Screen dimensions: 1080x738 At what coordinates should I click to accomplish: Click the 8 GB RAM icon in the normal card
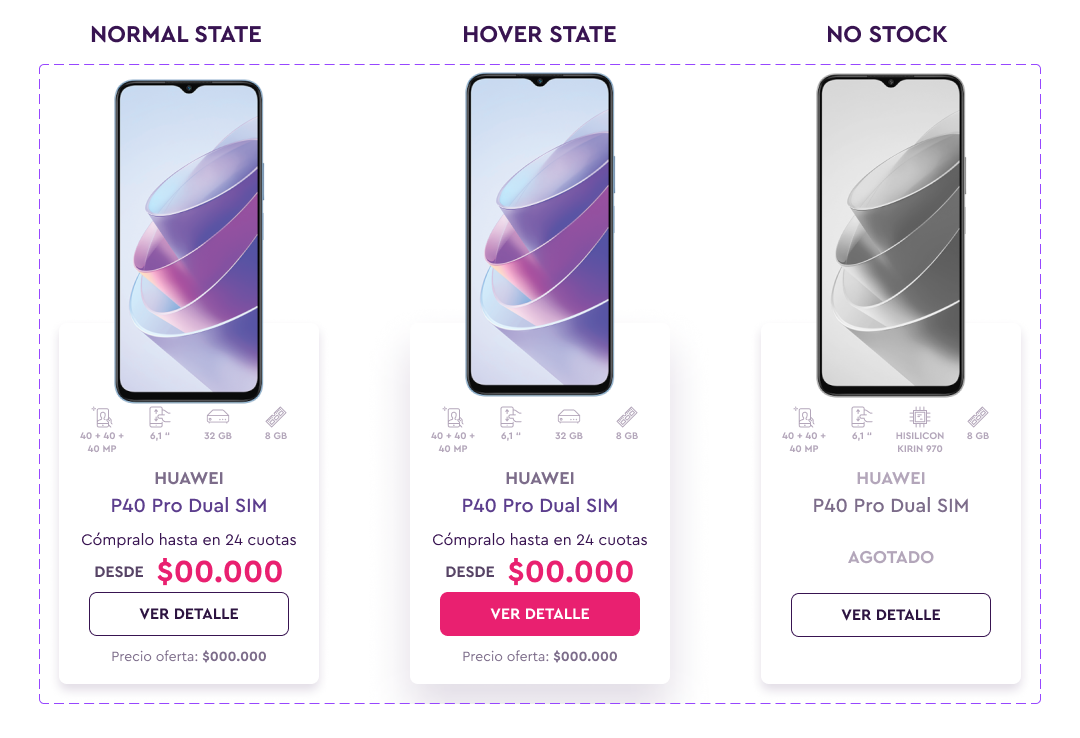[276, 417]
